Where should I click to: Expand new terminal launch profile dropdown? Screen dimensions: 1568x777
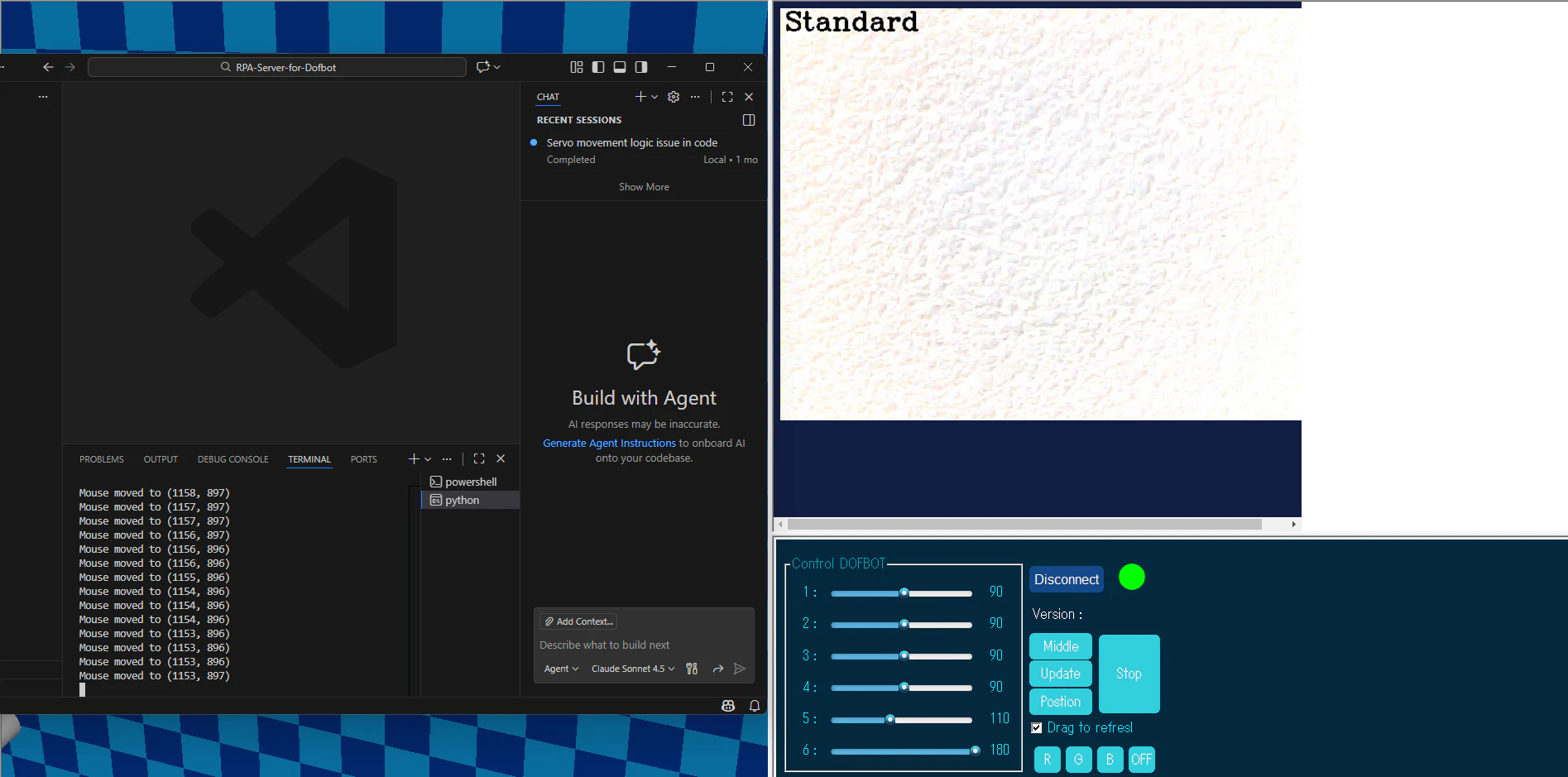428,459
